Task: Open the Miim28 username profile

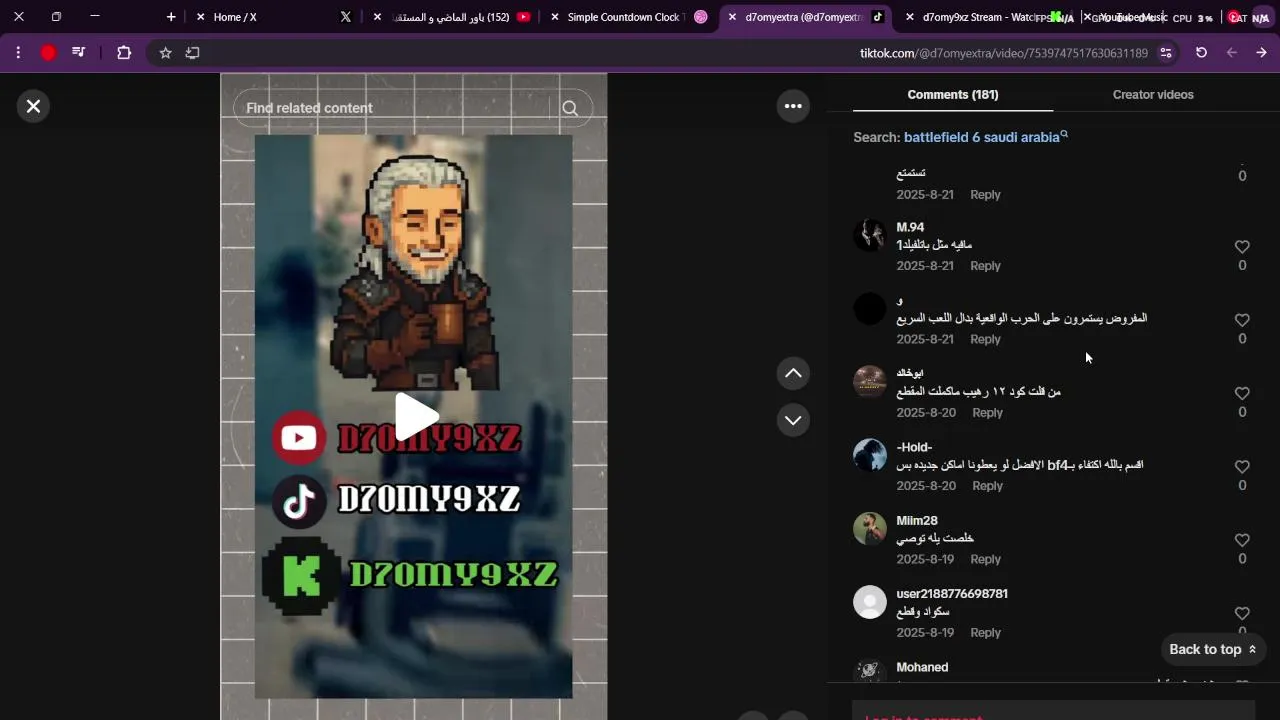Action: point(917,521)
